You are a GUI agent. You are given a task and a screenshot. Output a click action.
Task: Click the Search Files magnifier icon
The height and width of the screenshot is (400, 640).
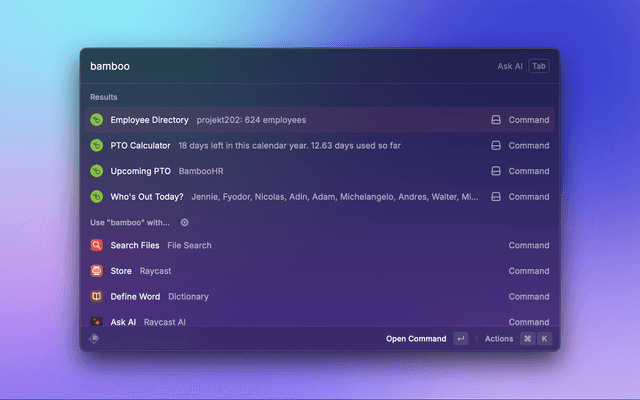tap(97, 246)
